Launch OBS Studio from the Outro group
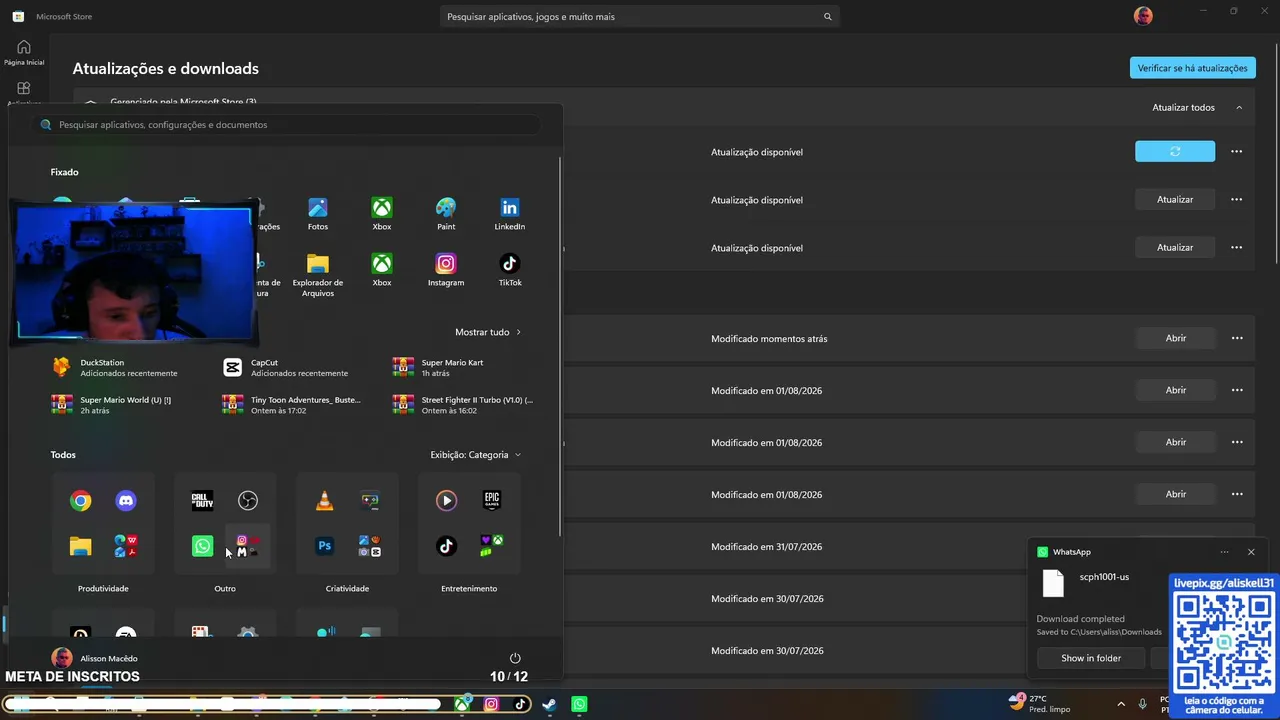 tap(248, 501)
